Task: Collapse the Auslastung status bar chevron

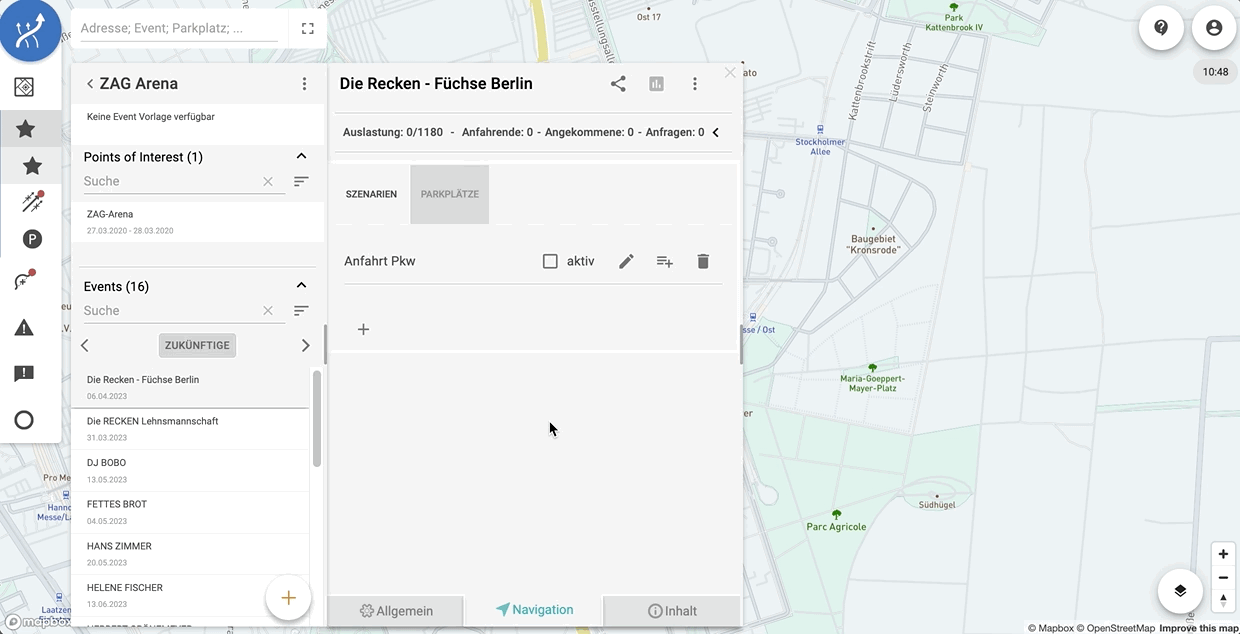Action: coord(715,132)
